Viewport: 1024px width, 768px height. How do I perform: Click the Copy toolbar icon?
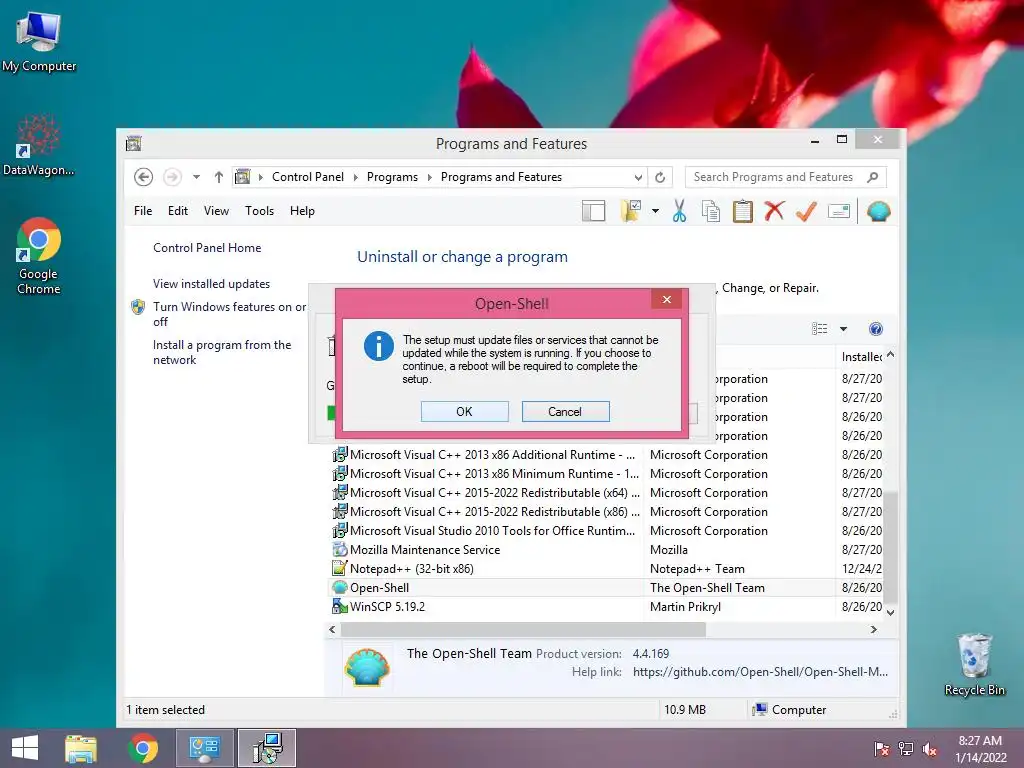[711, 212]
